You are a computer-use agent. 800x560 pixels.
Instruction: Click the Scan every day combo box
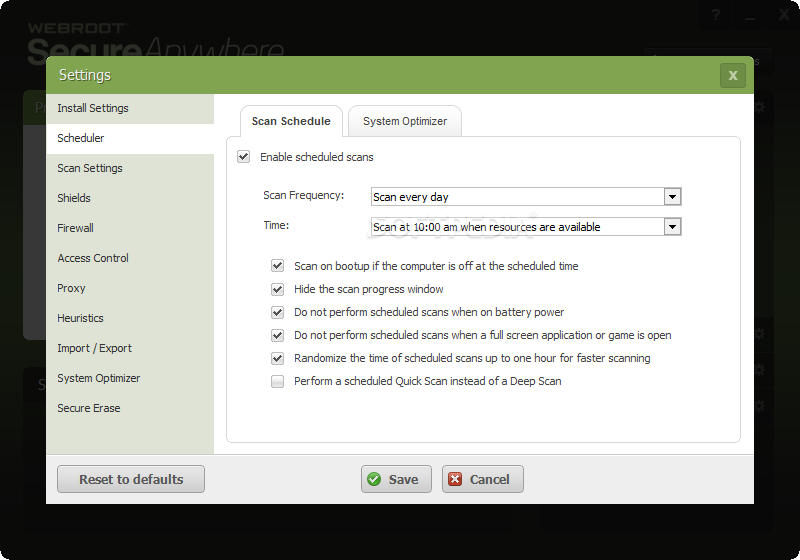coord(526,197)
